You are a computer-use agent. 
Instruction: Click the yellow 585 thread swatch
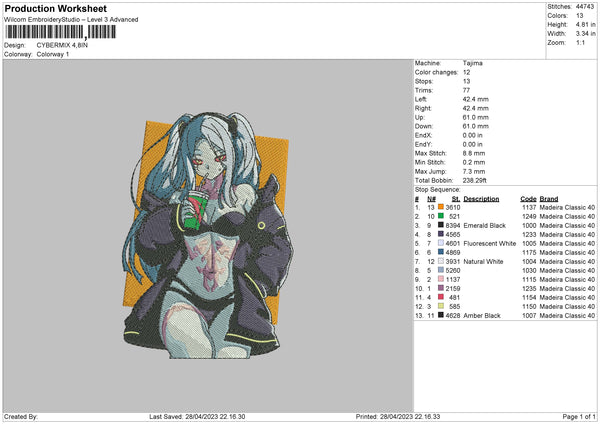pos(441,306)
